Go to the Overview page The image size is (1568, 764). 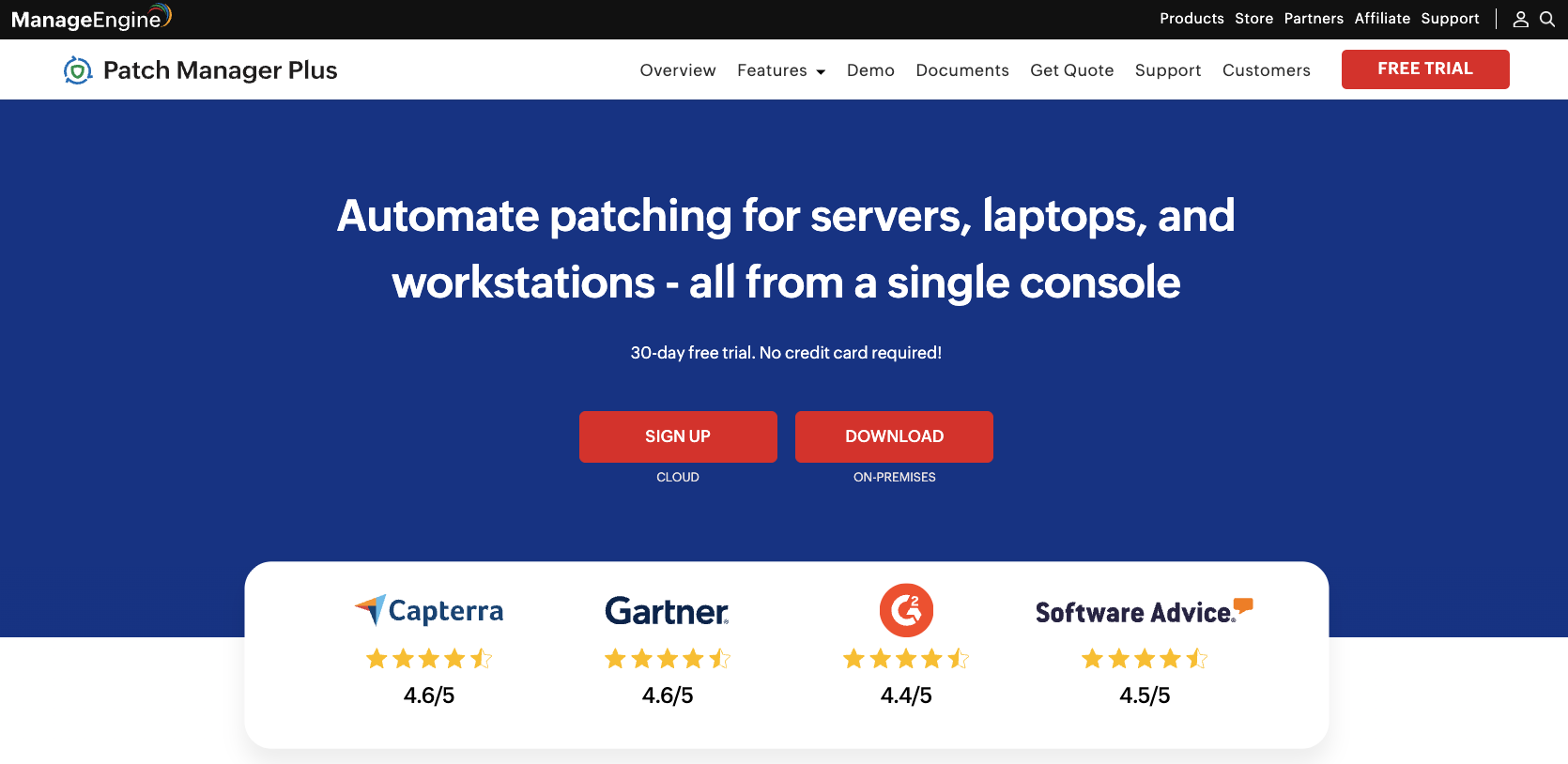tap(678, 70)
